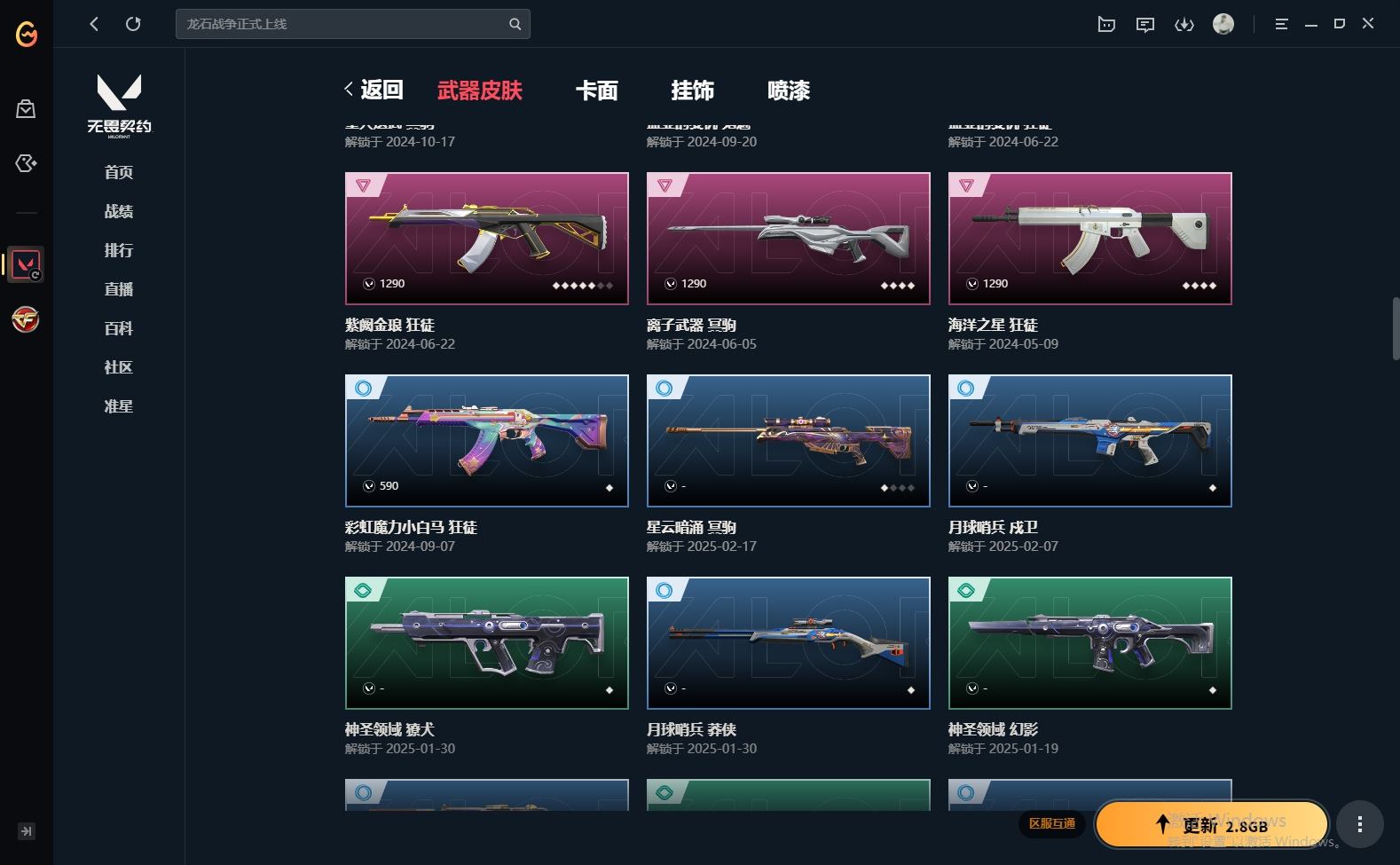
Task: Open the hamburger menu in the title bar
Action: (1281, 24)
